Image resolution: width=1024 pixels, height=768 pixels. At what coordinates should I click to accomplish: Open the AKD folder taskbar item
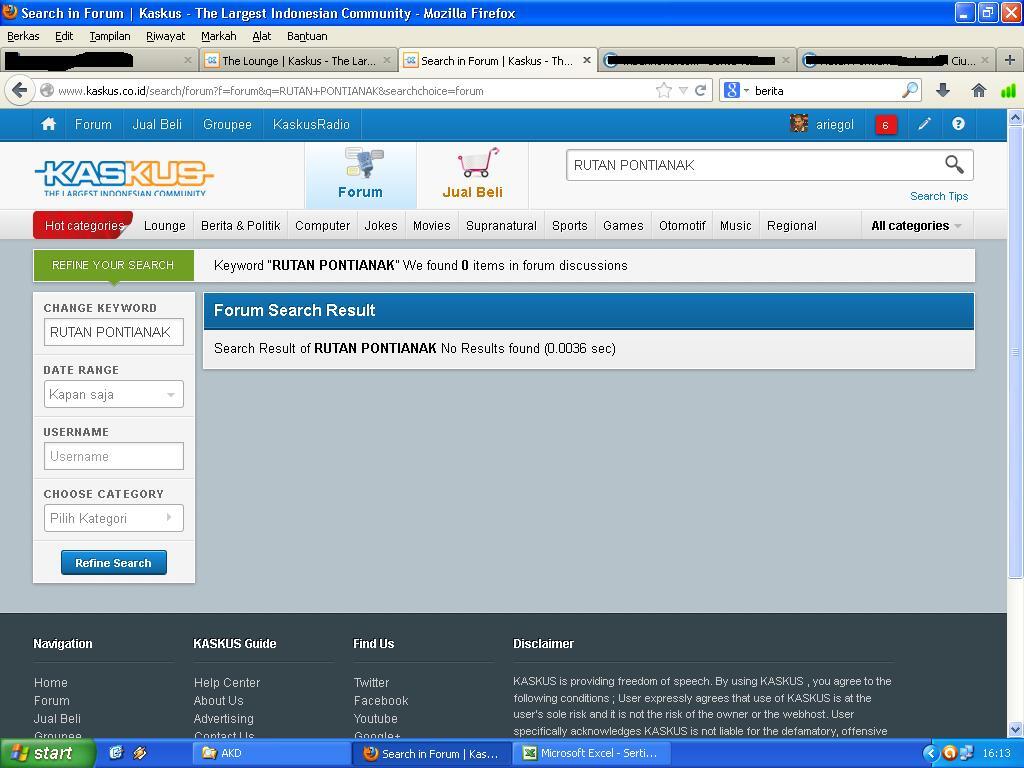tap(271, 753)
